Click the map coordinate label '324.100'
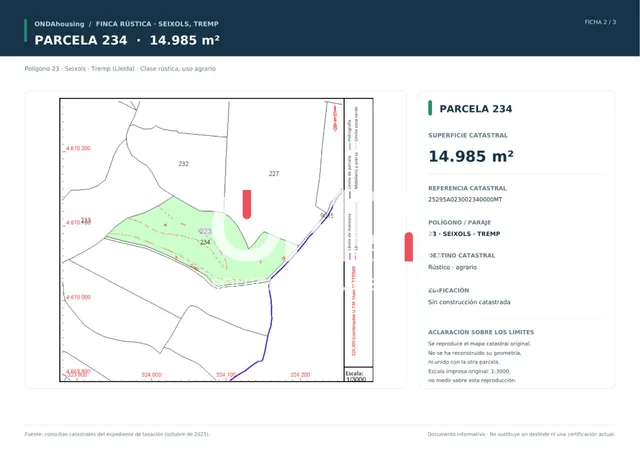 (x=226, y=374)
